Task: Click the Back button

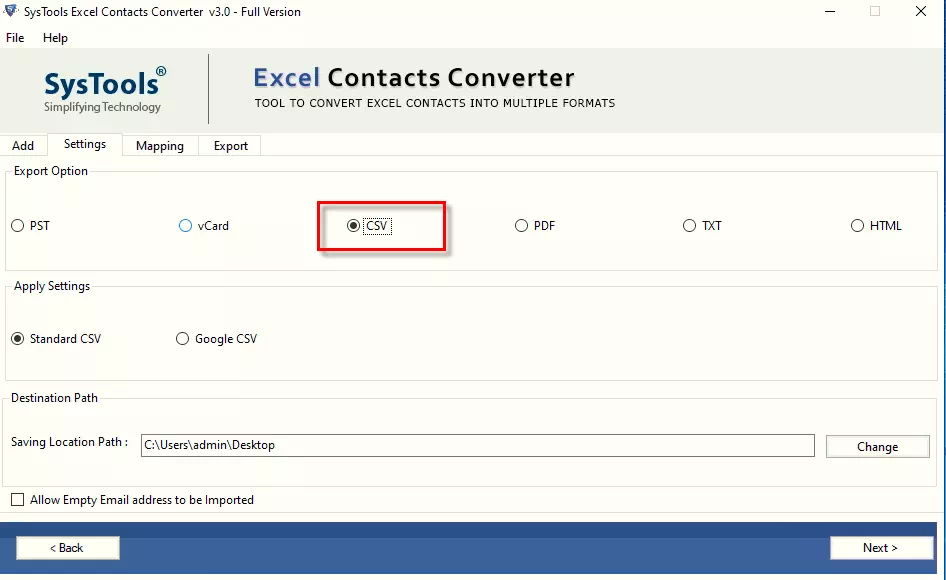Action: [68, 548]
